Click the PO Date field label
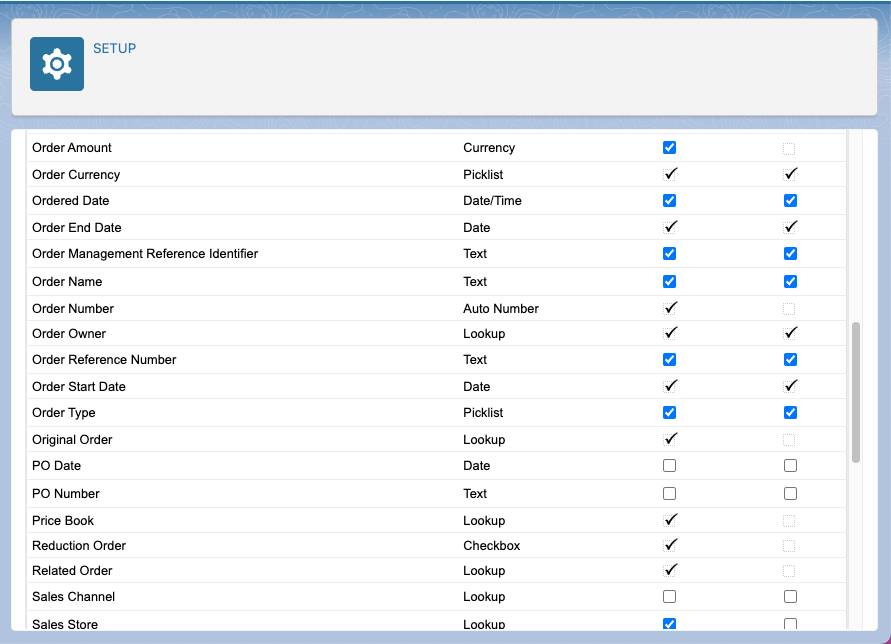Screen dimensions: 891x644 click(56, 466)
